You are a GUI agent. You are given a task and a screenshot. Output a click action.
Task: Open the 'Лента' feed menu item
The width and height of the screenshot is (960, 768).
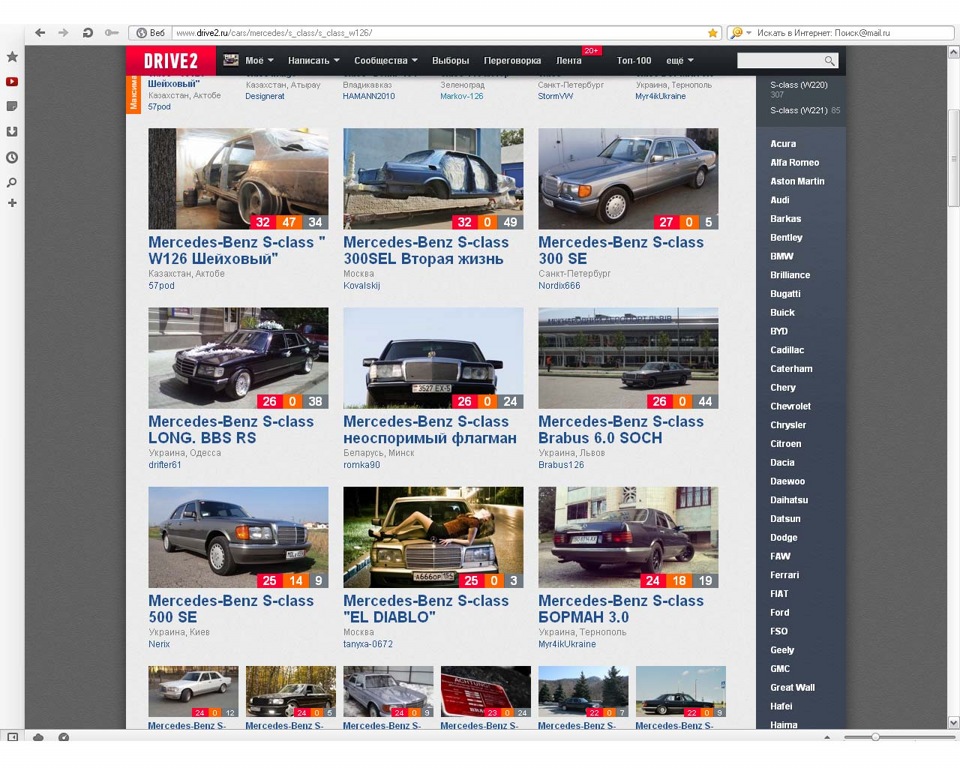click(x=569, y=61)
